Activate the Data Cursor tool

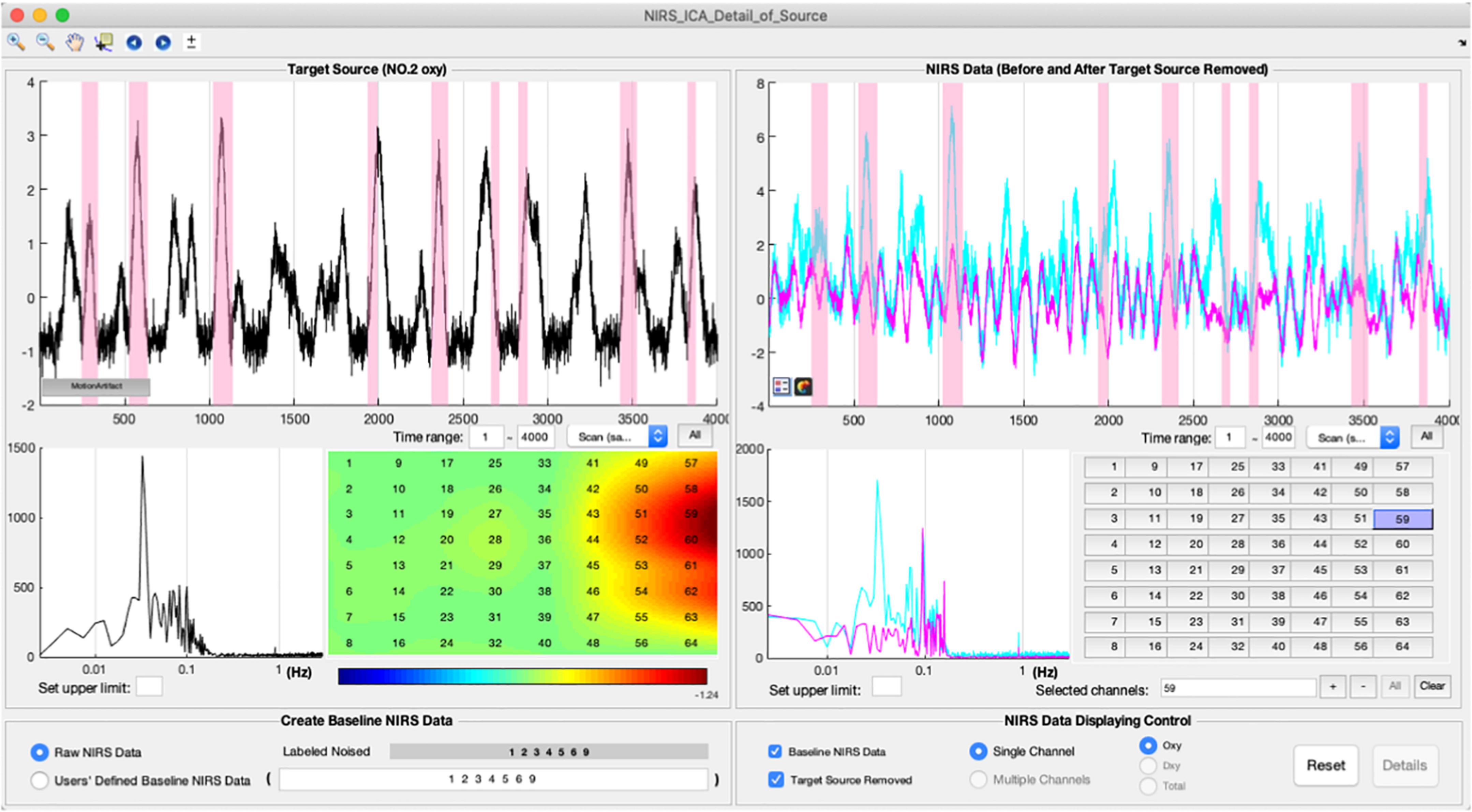103,42
